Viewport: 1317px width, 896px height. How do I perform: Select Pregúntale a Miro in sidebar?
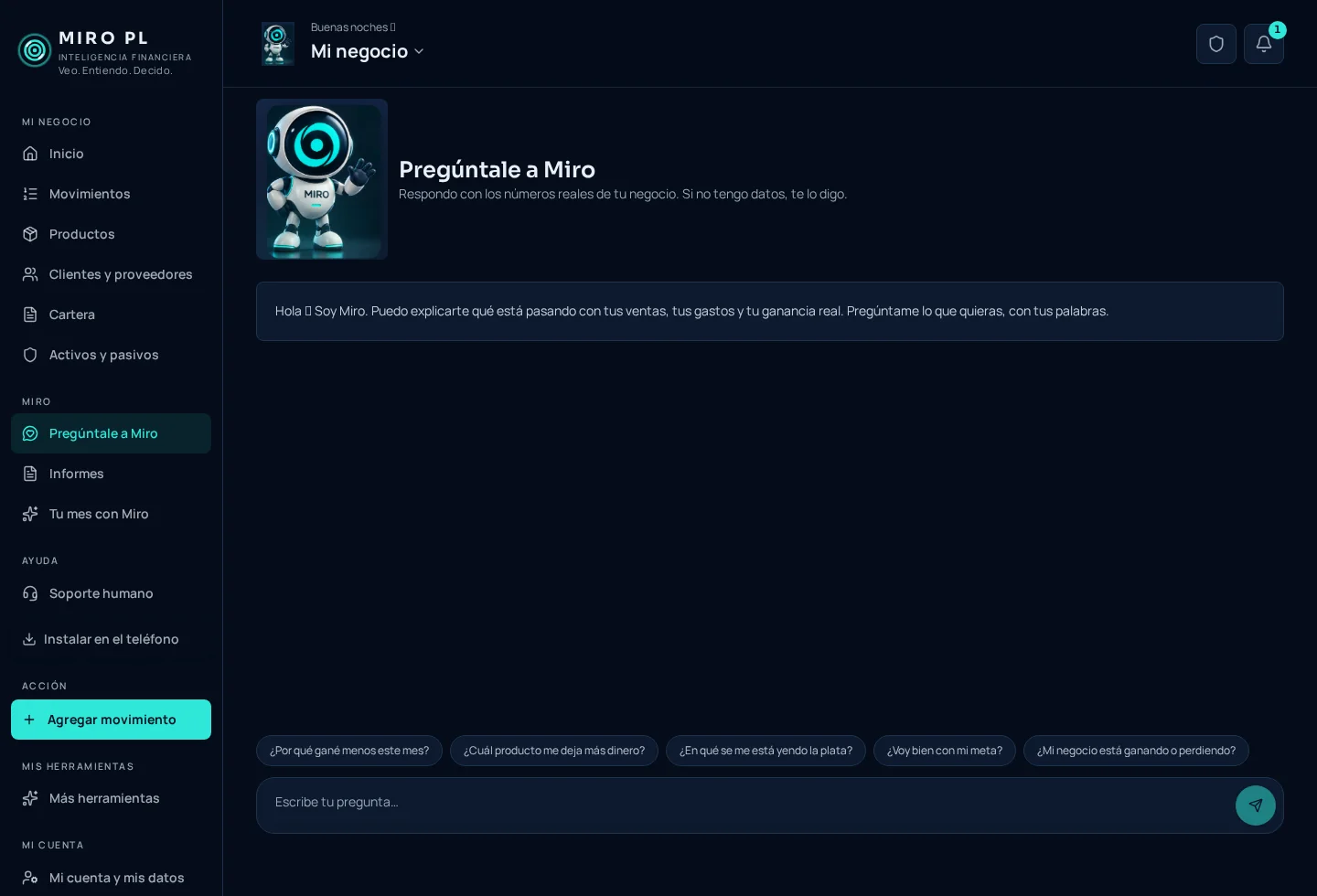[x=111, y=433]
